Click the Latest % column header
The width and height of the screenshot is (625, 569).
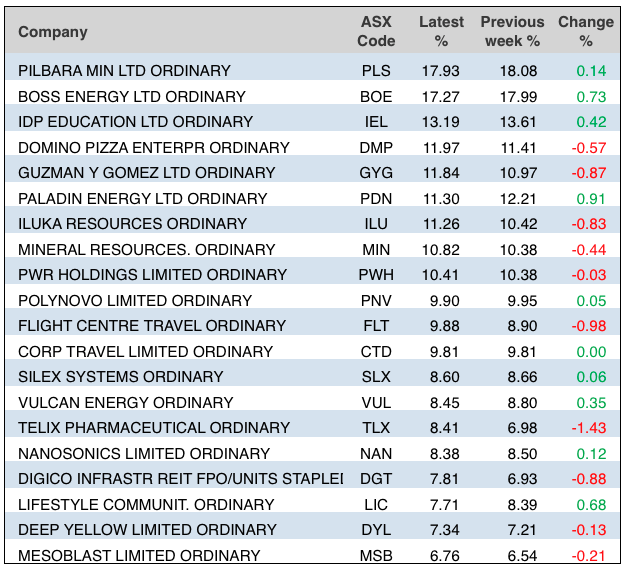[441, 32]
